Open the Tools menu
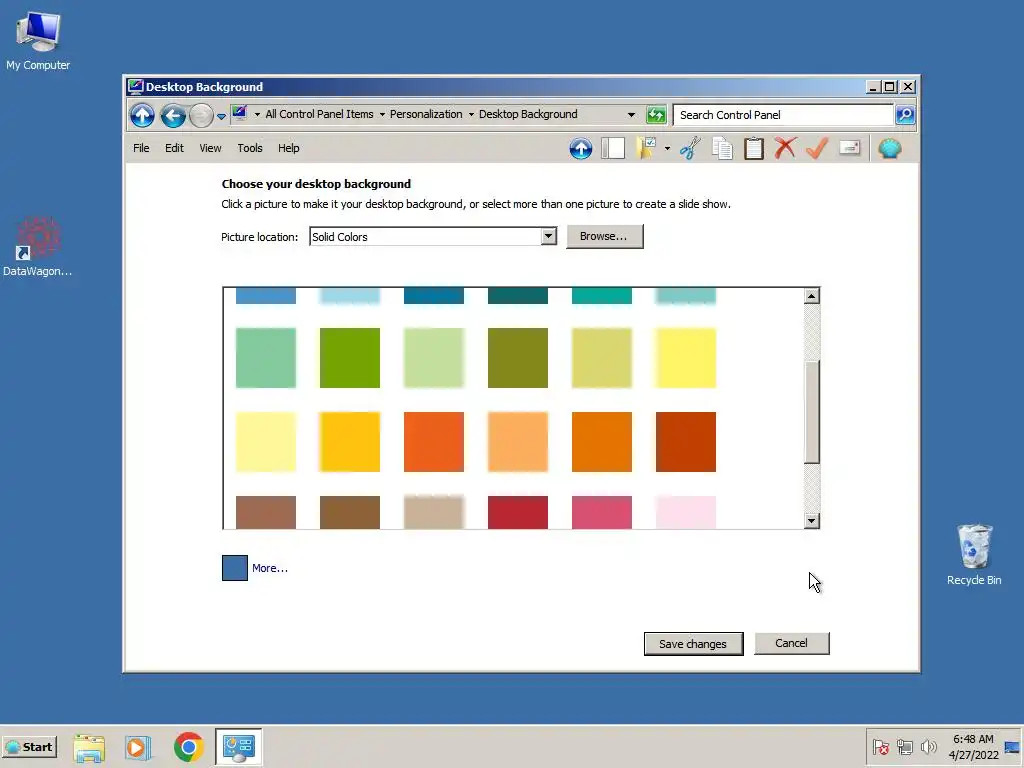Viewport: 1024px width, 768px height. click(249, 148)
